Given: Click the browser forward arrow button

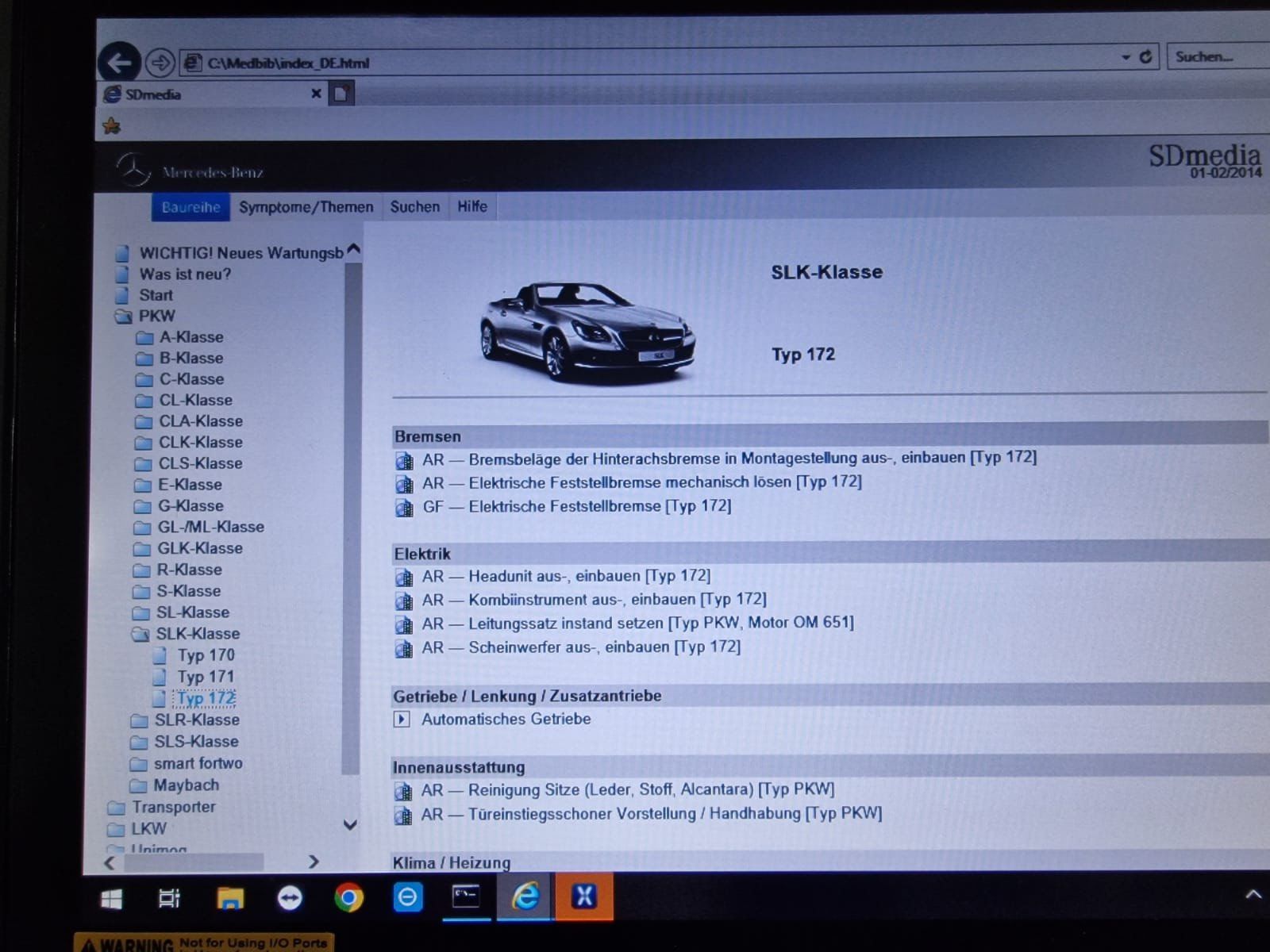Looking at the screenshot, I should [160, 62].
